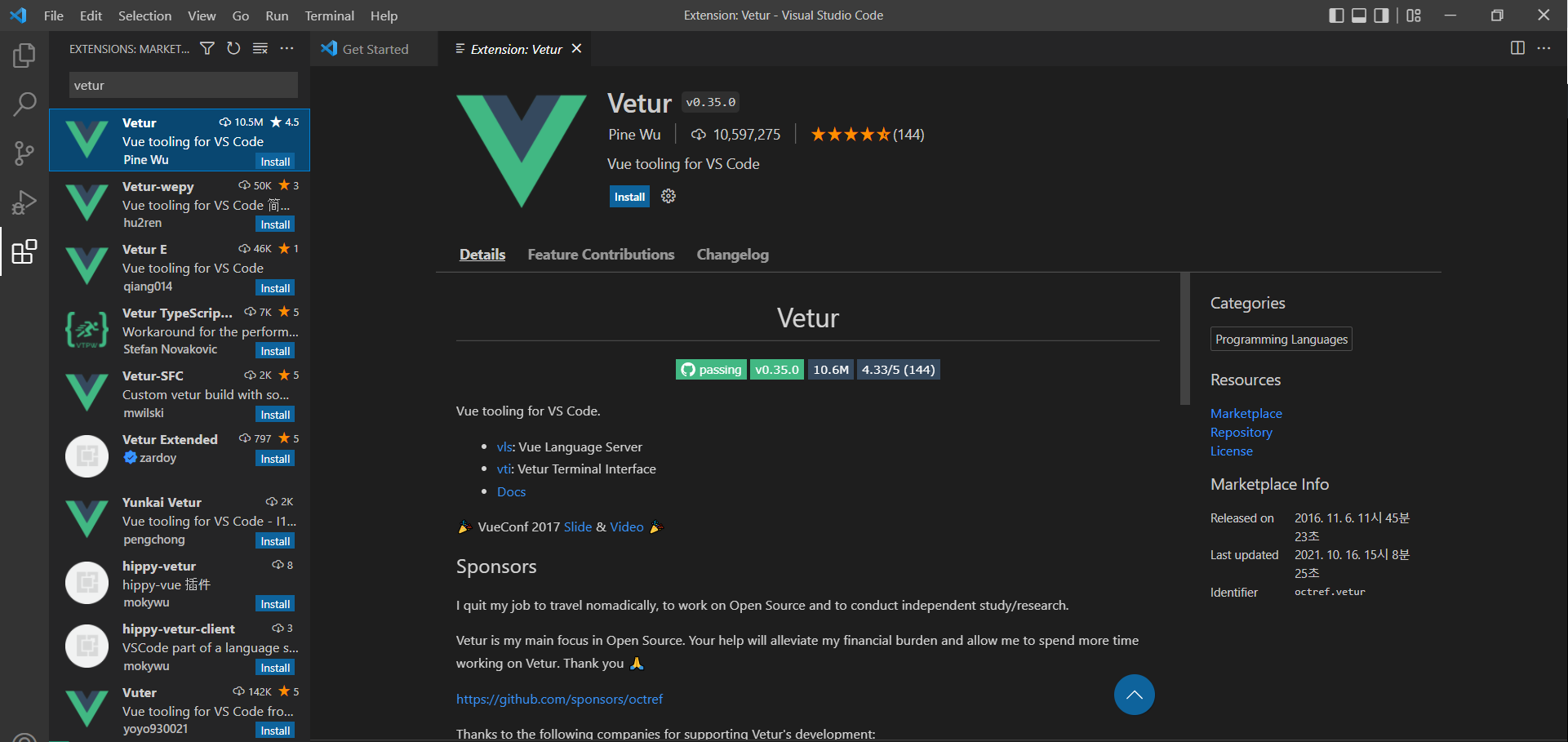Open the License resource link
The image size is (1568, 742).
coord(1231,451)
